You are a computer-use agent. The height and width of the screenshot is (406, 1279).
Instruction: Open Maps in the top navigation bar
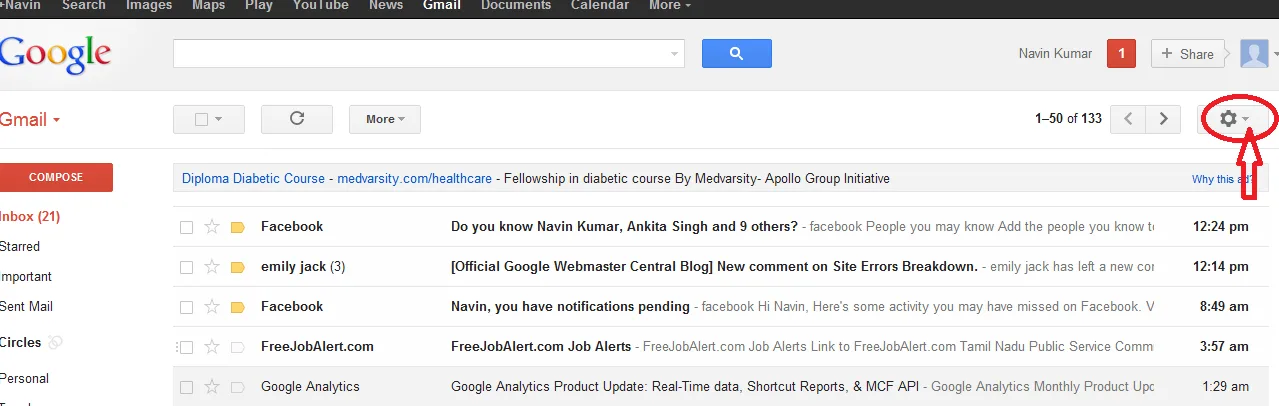(x=207, y=5)
